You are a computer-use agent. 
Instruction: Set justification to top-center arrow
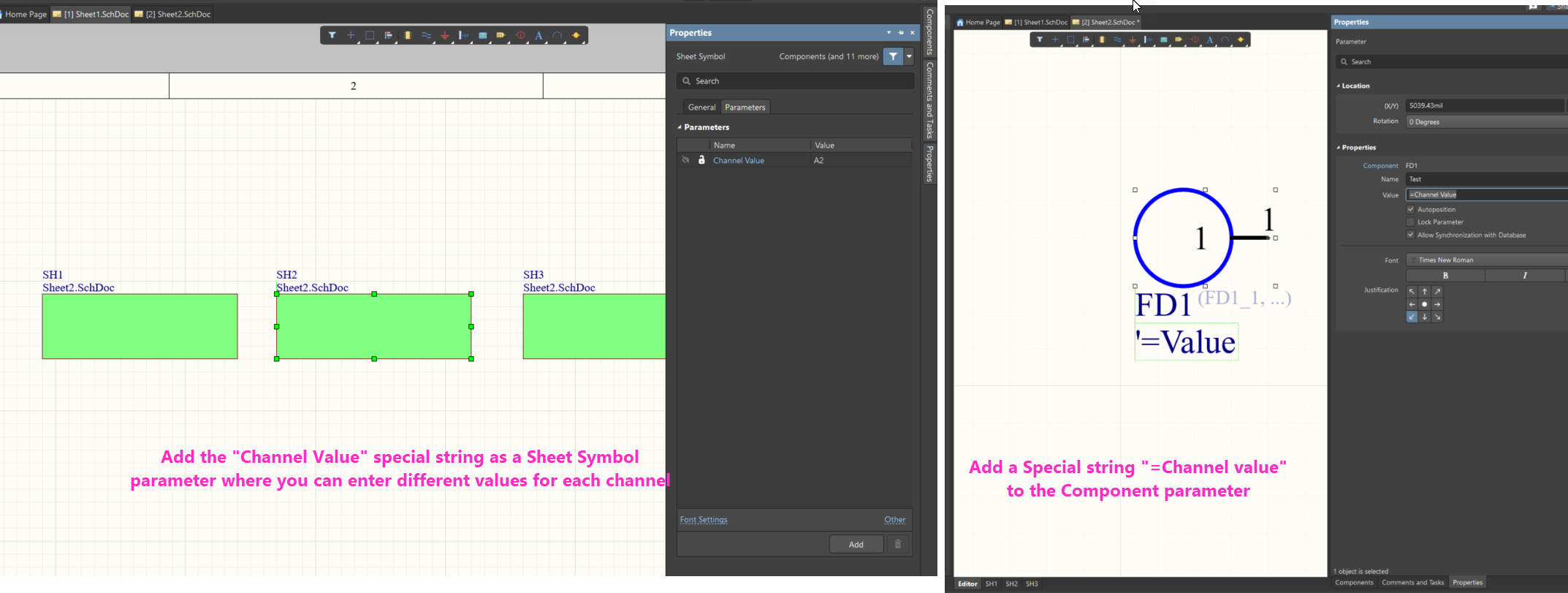pos(1425,292)
